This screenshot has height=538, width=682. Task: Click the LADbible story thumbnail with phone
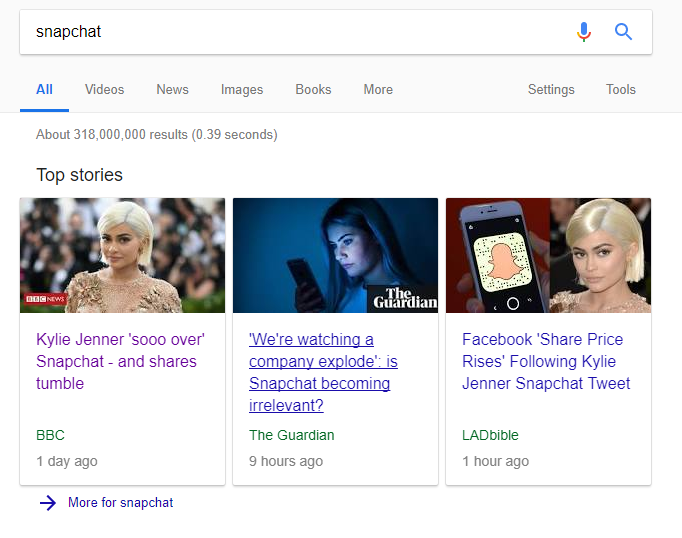(548, 255)
